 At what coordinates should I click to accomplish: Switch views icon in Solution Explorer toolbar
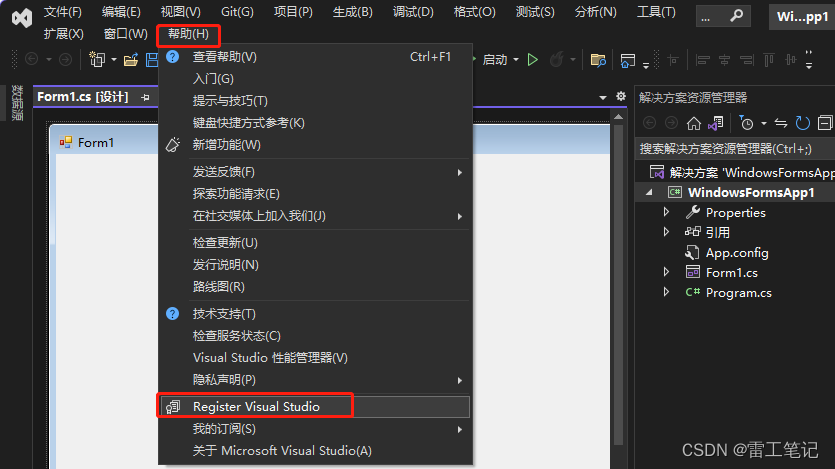716,123
